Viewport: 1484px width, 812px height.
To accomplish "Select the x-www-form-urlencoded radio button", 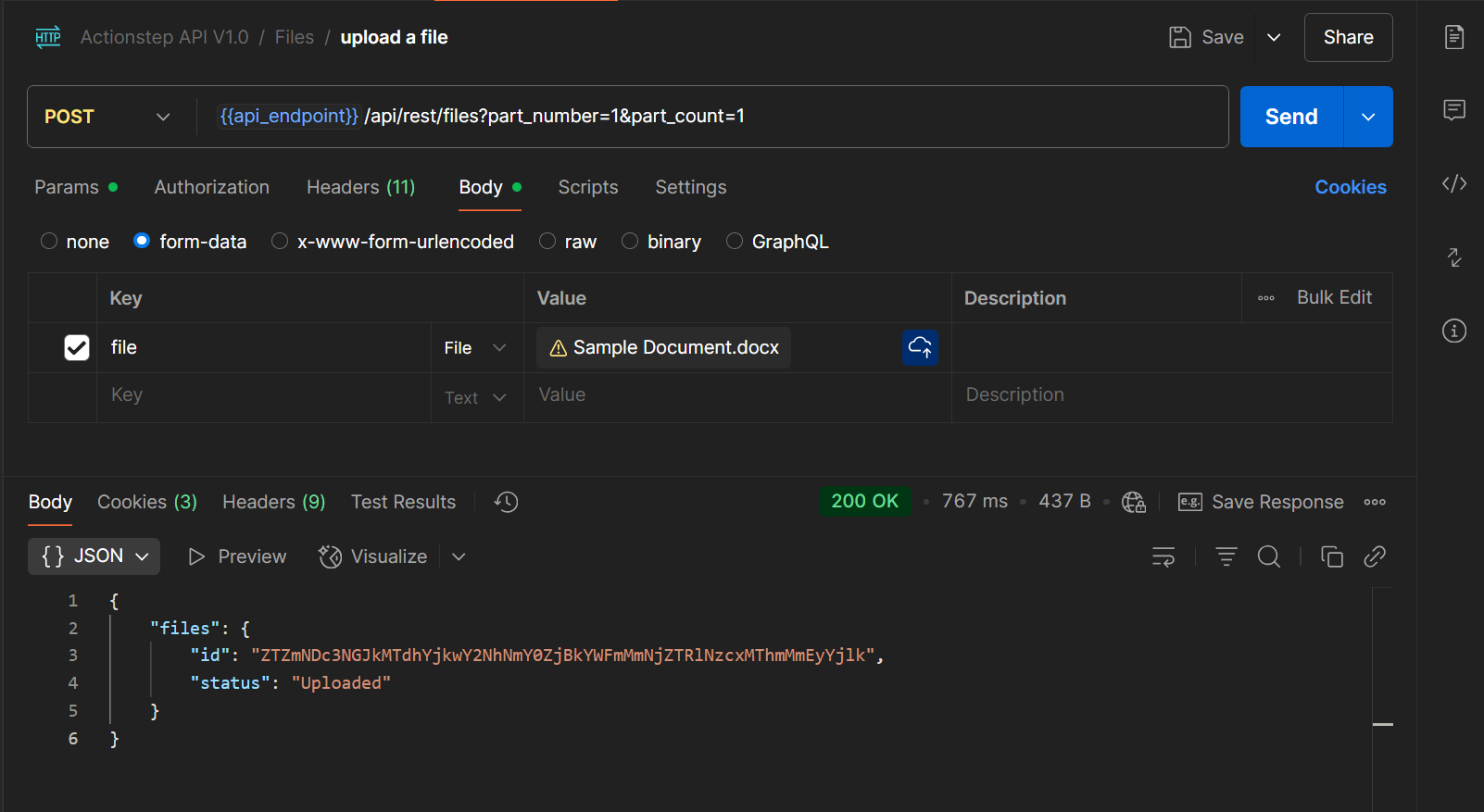I will click(x=280, y=241).
